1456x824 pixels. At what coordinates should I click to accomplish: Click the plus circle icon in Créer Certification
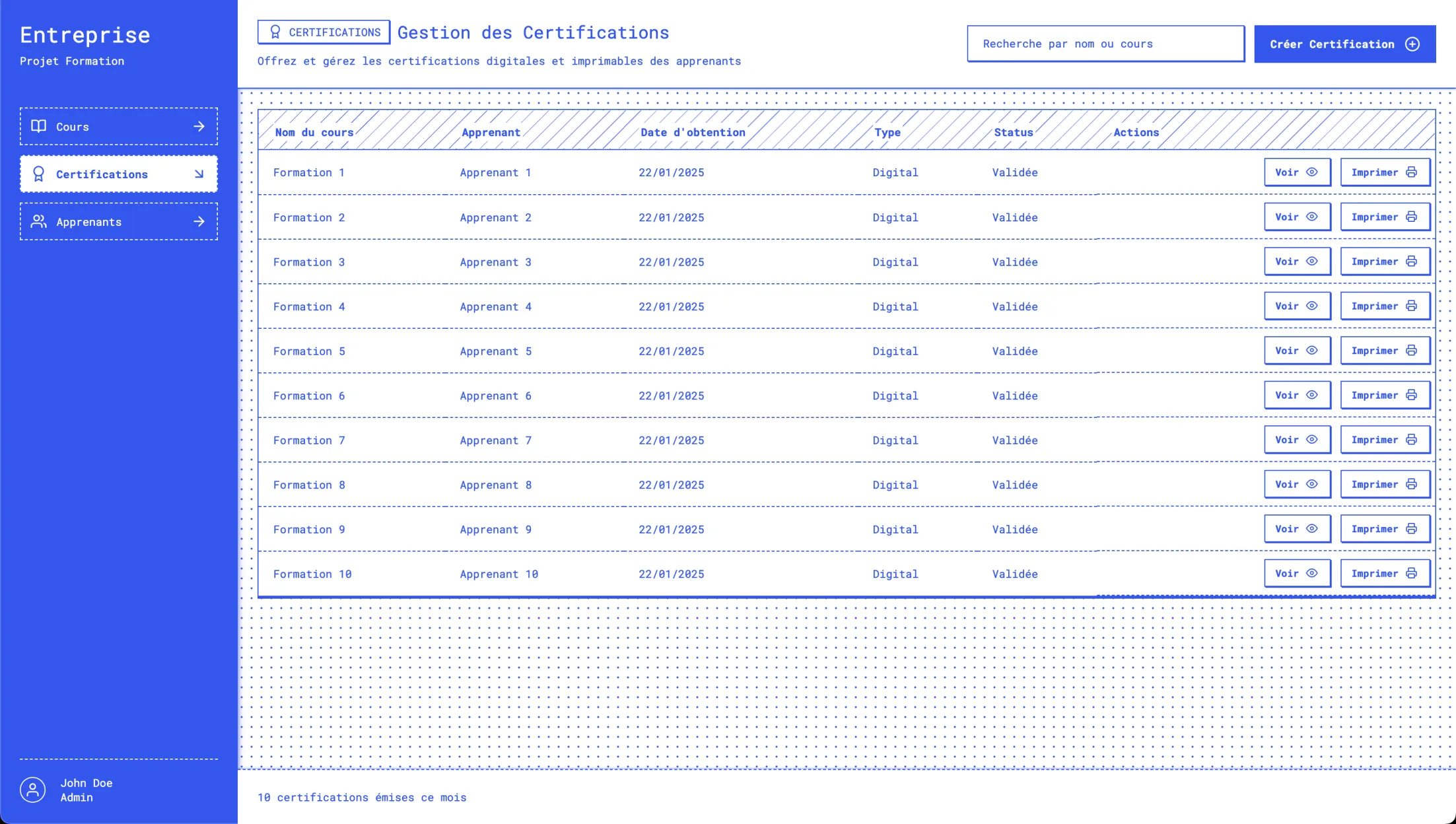coord(1412,44)
